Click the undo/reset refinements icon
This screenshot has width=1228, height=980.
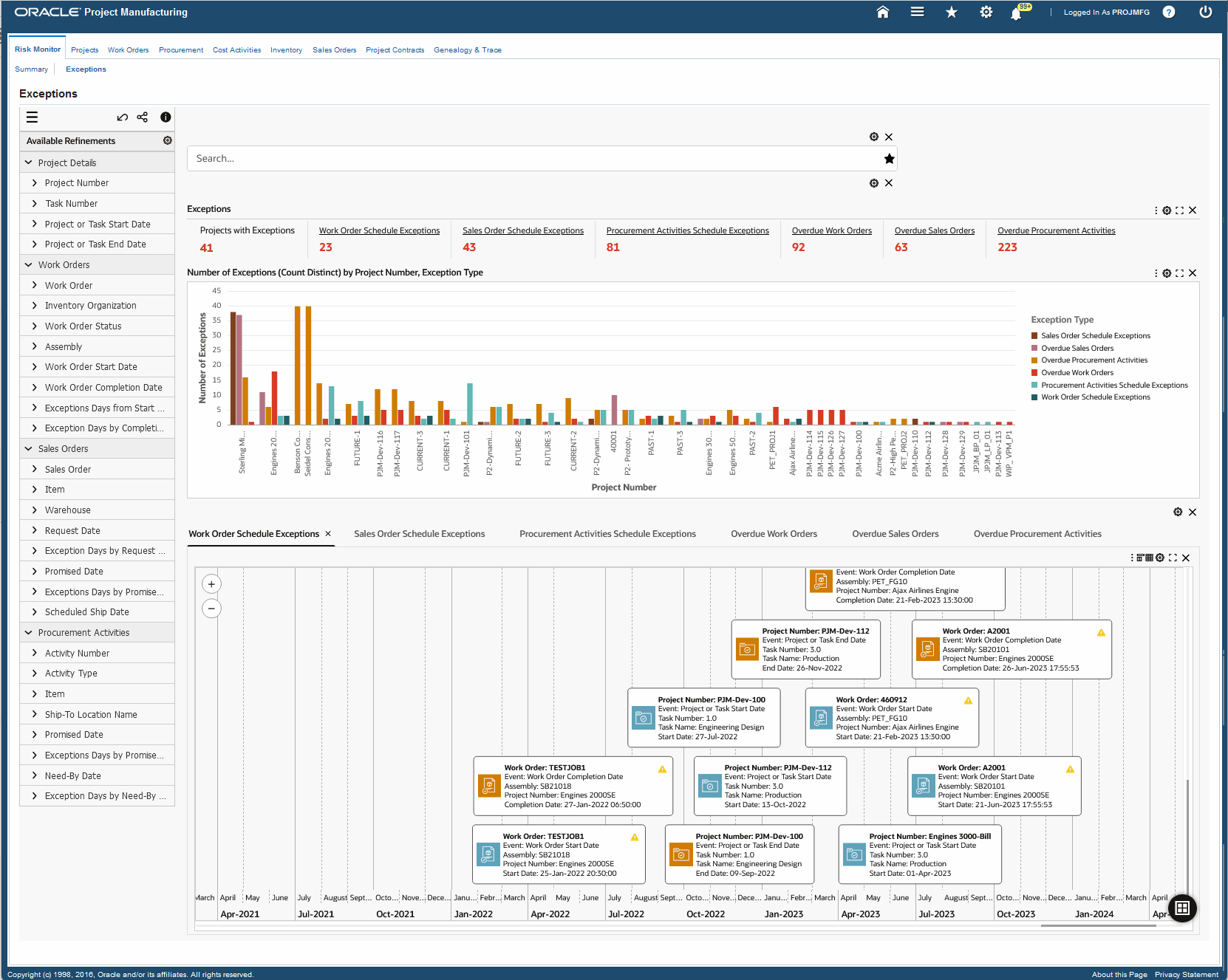[x=122, y=117]
